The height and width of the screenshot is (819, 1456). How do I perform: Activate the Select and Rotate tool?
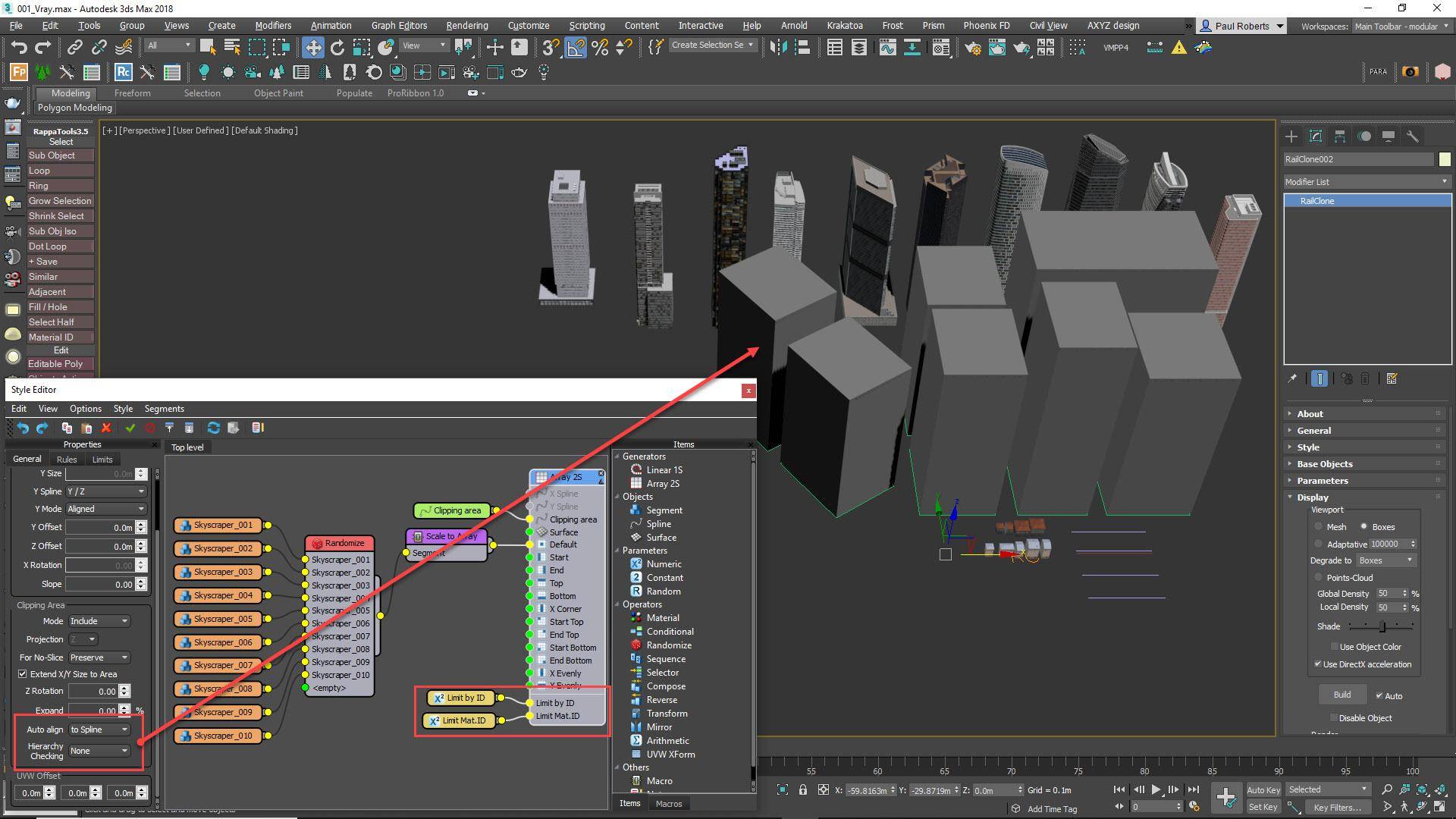[x=337, y=48]
